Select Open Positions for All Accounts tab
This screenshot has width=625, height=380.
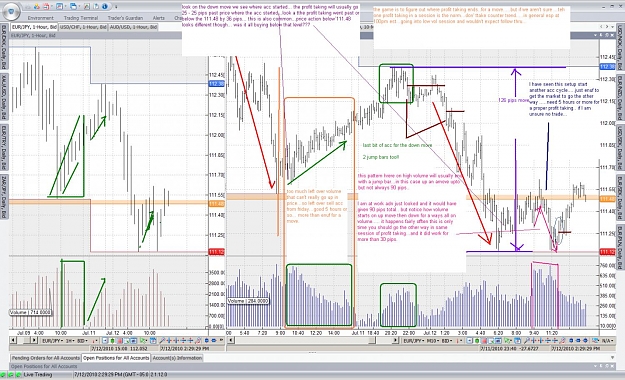116,358
